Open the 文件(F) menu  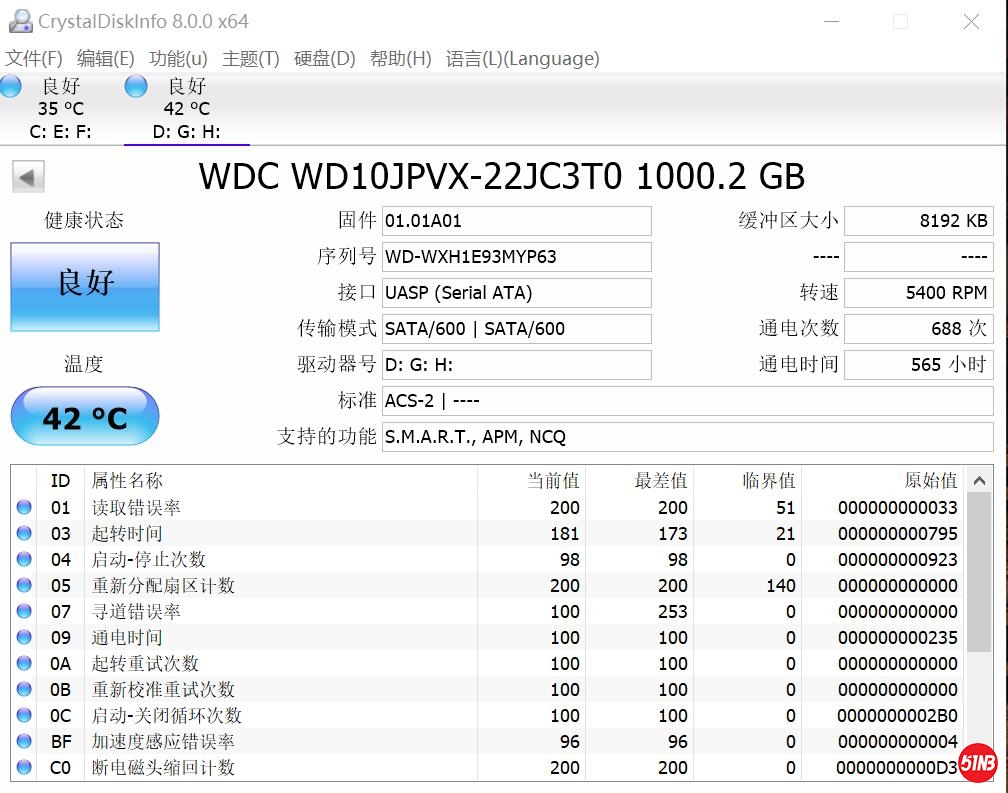[x=34, y=58]
